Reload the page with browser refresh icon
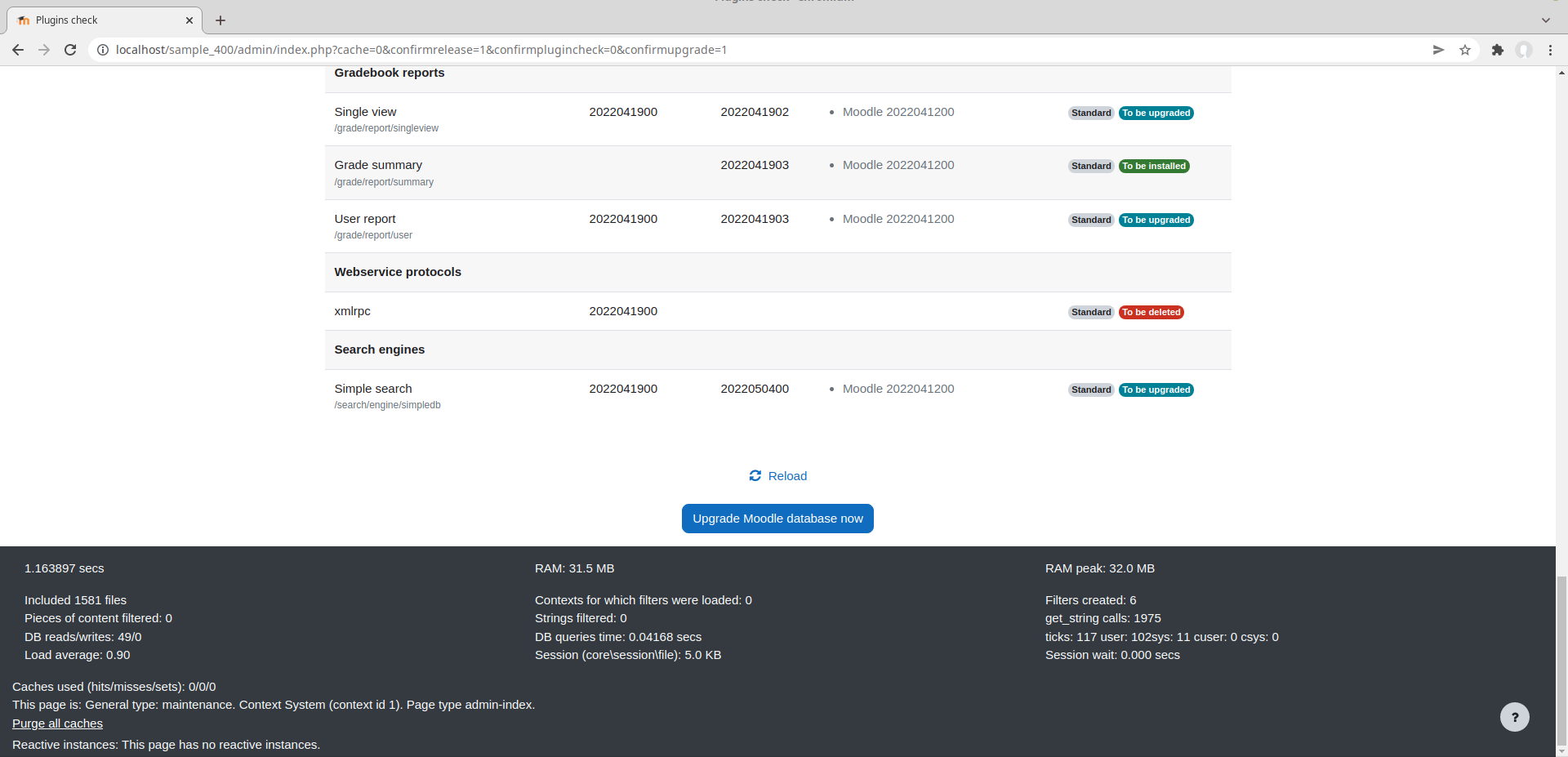 coord(70,50)
